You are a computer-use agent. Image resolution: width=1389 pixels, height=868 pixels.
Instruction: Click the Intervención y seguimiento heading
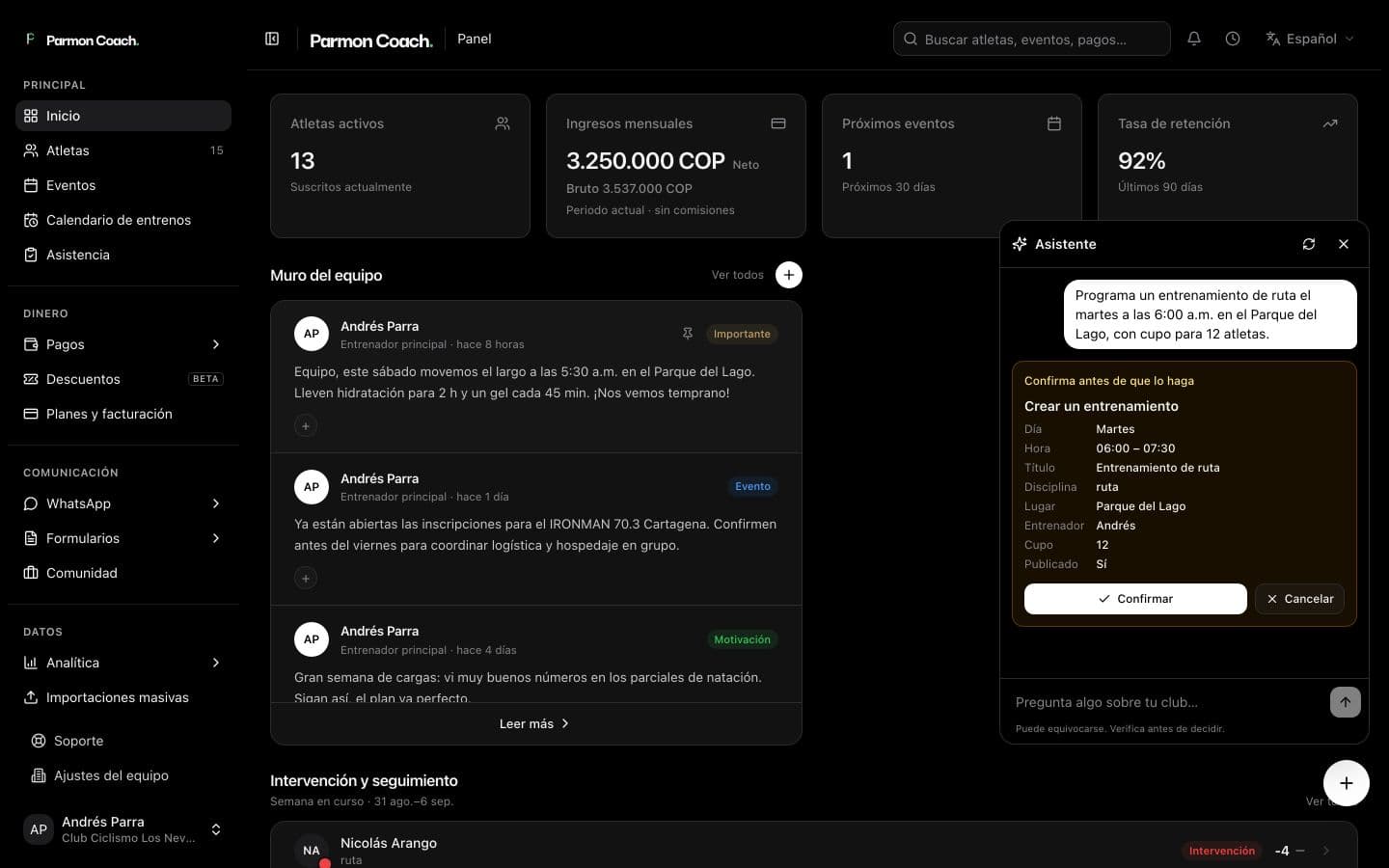click(364, 780)
